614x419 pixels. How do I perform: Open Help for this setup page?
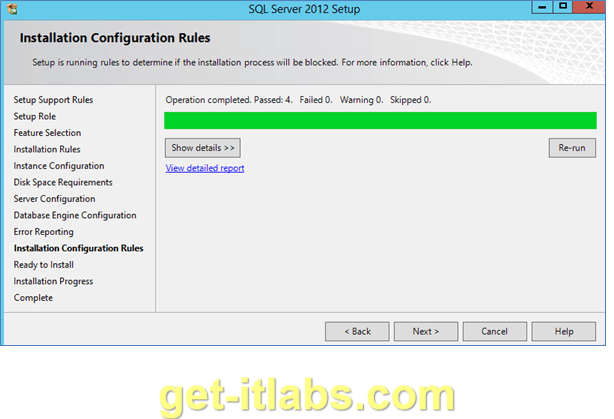pos(563,331)
